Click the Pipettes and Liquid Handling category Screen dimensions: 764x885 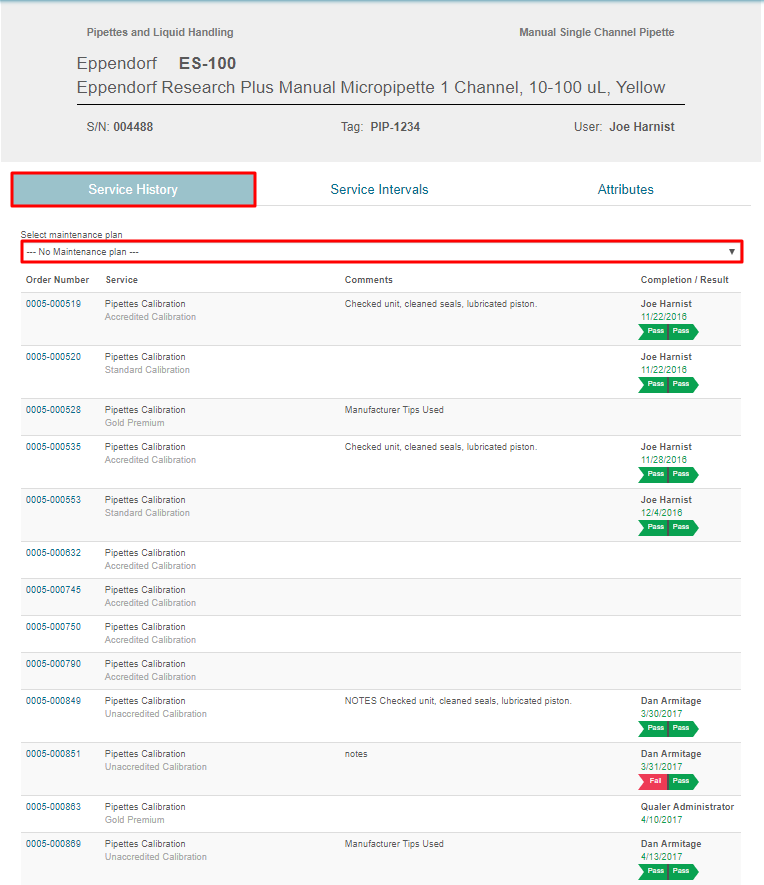[x=160, y=32]
